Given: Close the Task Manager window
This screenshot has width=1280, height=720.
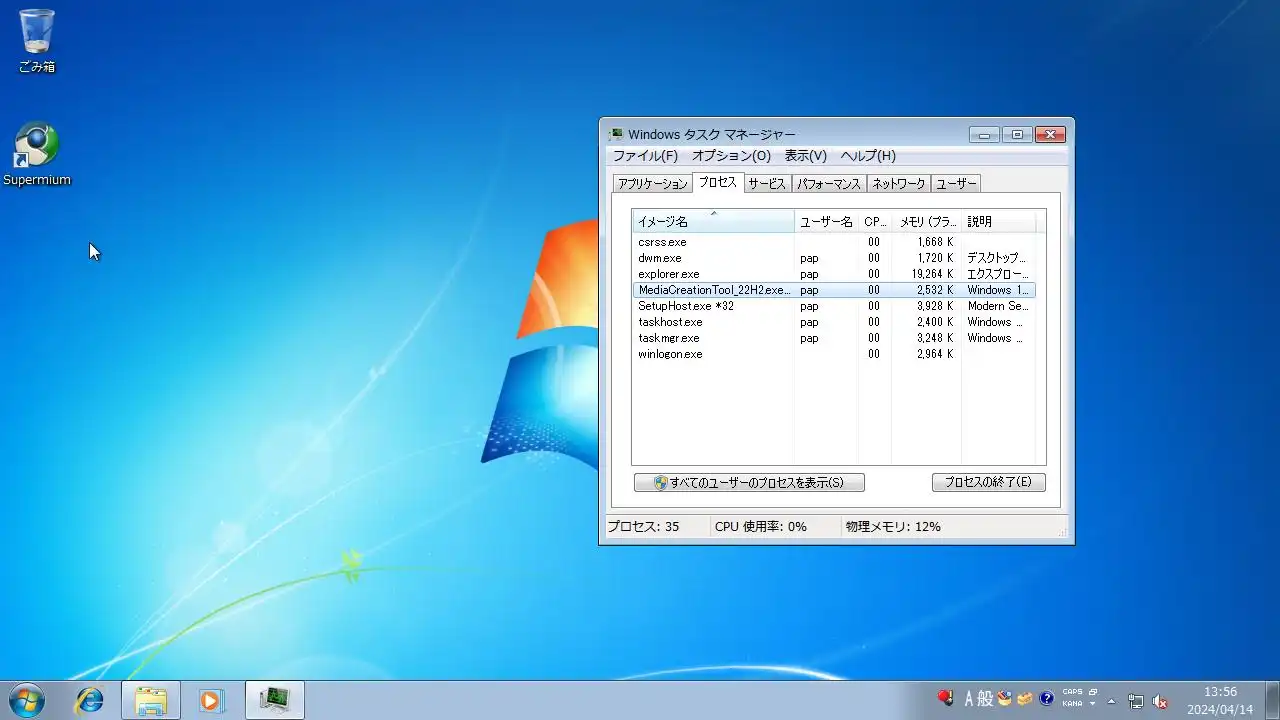Looking at the screenshot, I should pyautogui.click(x=1050, y=135).
